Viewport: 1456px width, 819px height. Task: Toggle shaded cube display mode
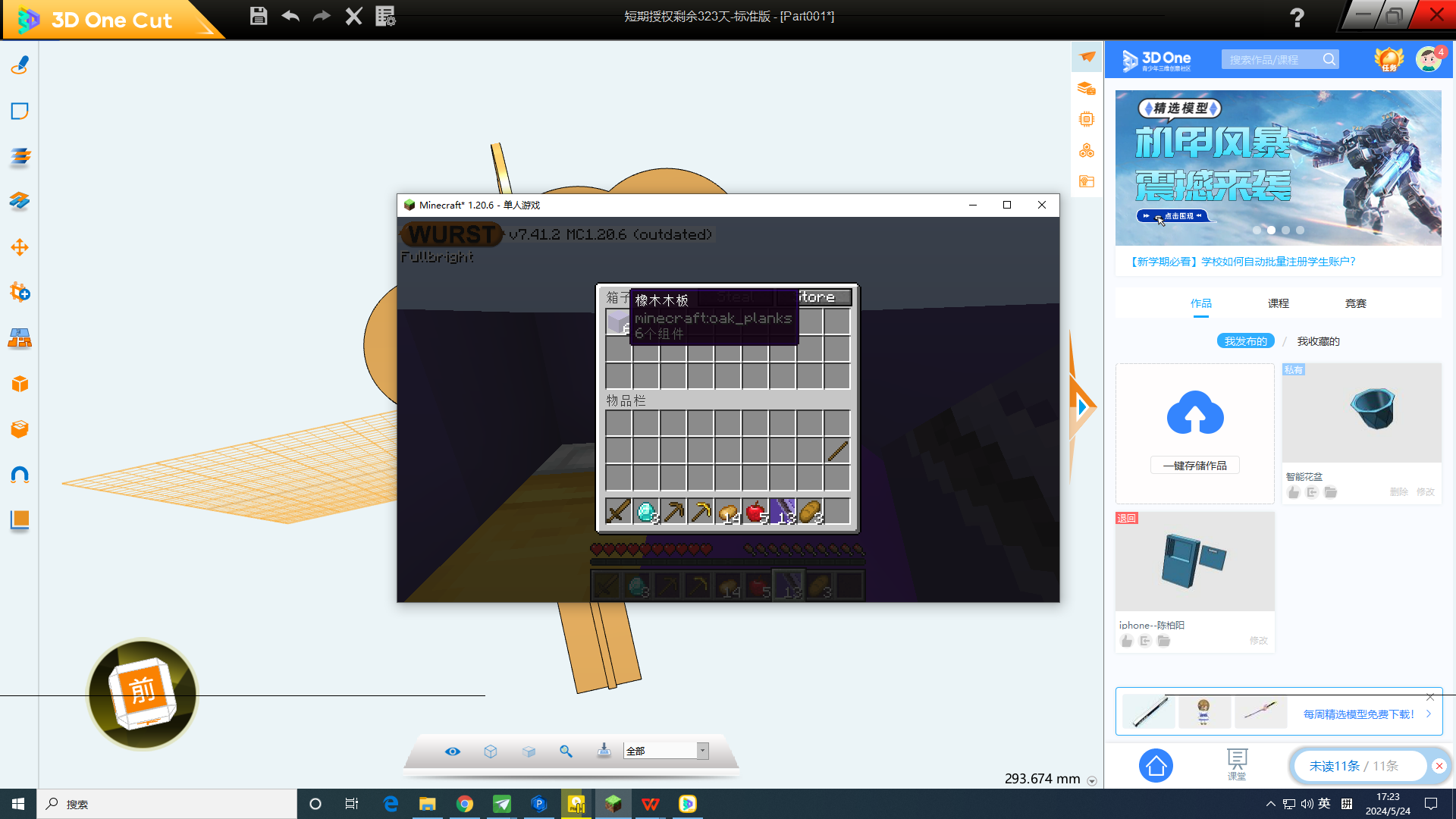[x=529, y=751]
